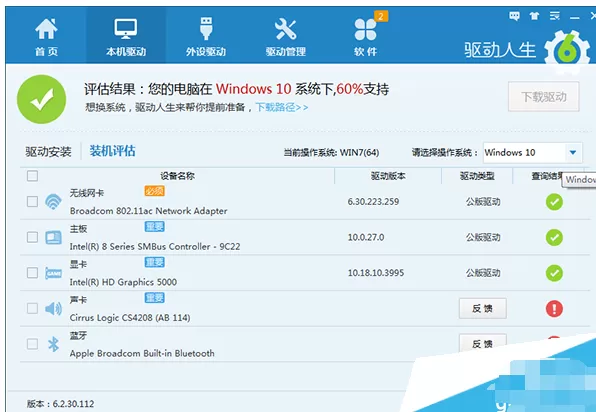The width and height of the screenshot is (596, 412).
Task: Select Broadcom 802.11ac Network Adapter text
Action: click(x=149, y=211)
